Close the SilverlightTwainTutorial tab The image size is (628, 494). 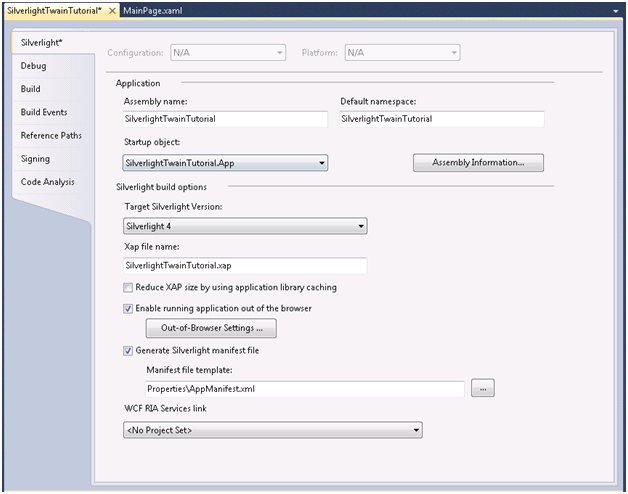[113, 11]
